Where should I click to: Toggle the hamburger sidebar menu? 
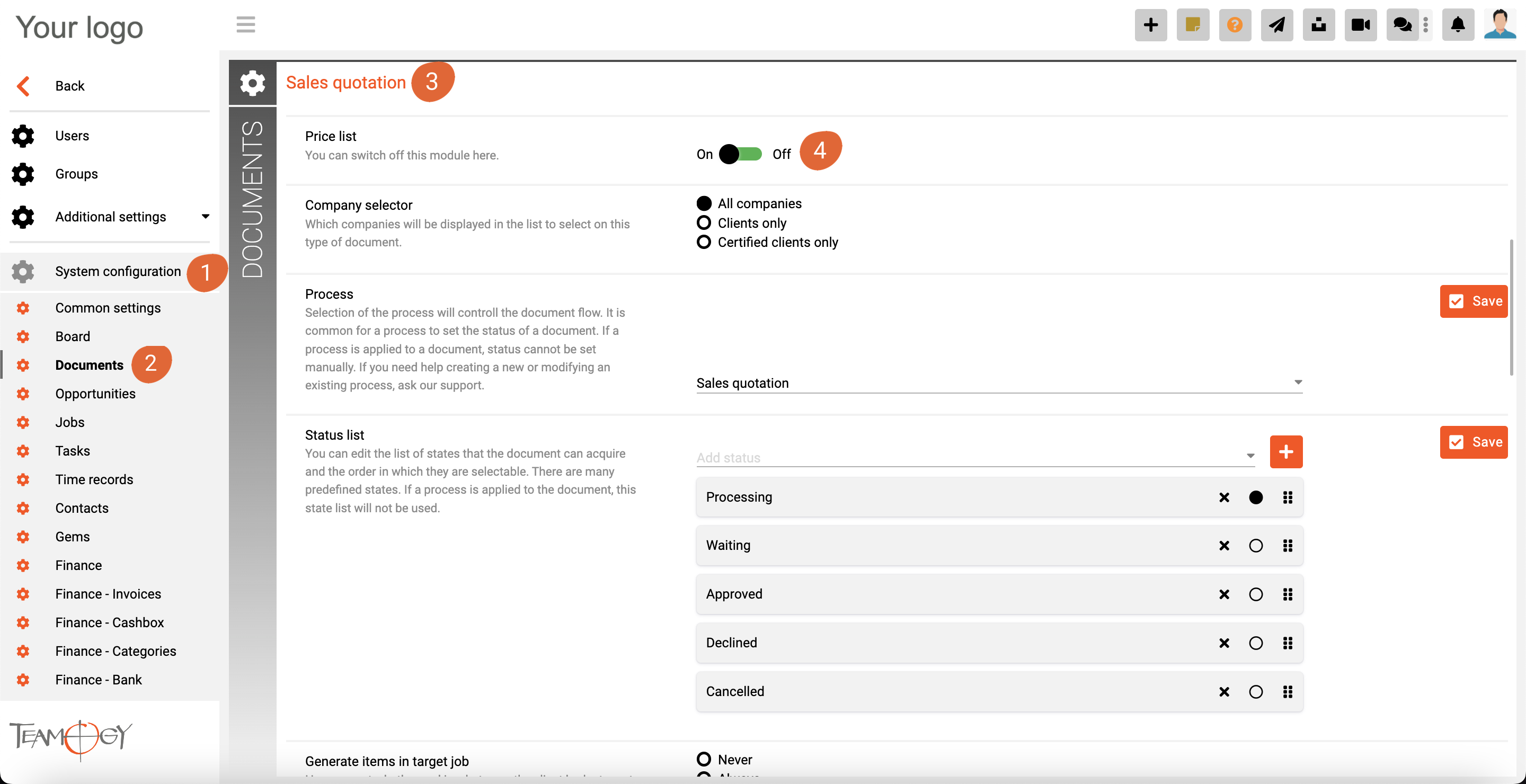[x=245, y=25]
